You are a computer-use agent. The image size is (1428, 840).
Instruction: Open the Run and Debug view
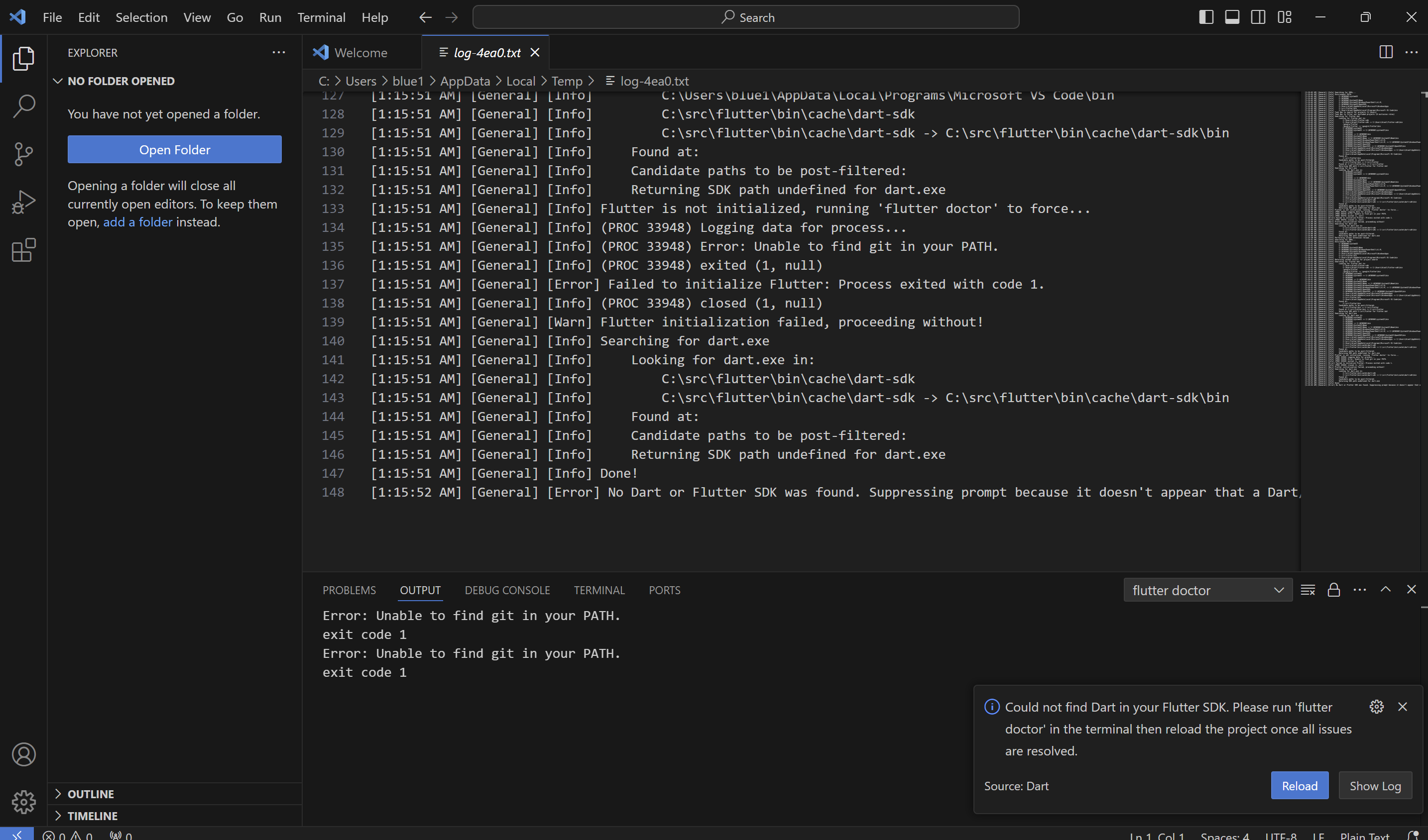23,202
